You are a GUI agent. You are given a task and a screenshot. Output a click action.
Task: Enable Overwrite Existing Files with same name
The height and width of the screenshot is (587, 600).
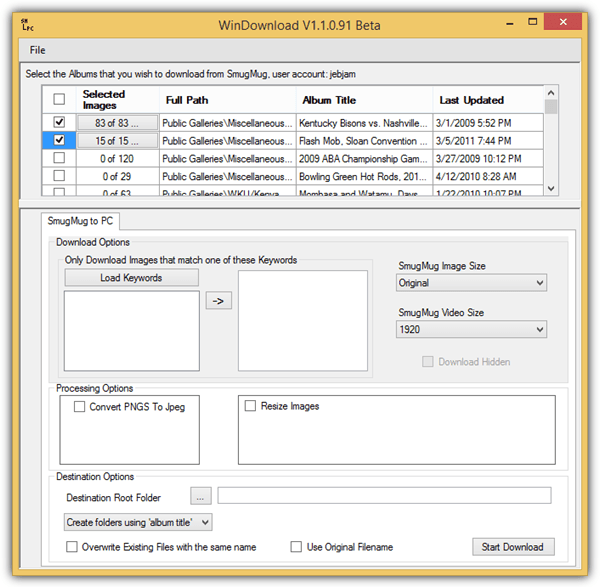coord(72,546)
